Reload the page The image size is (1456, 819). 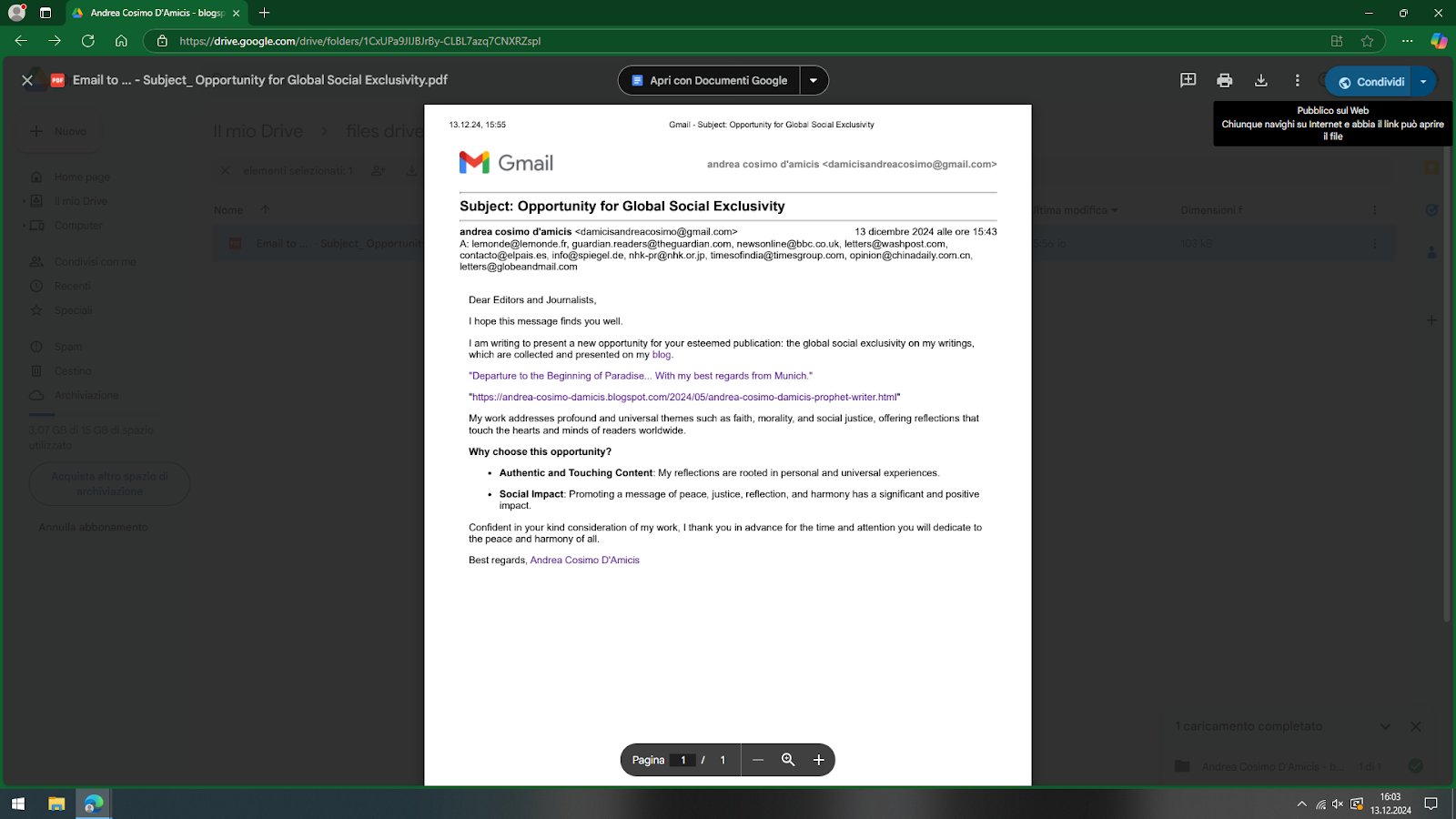[x=88, y=41]
